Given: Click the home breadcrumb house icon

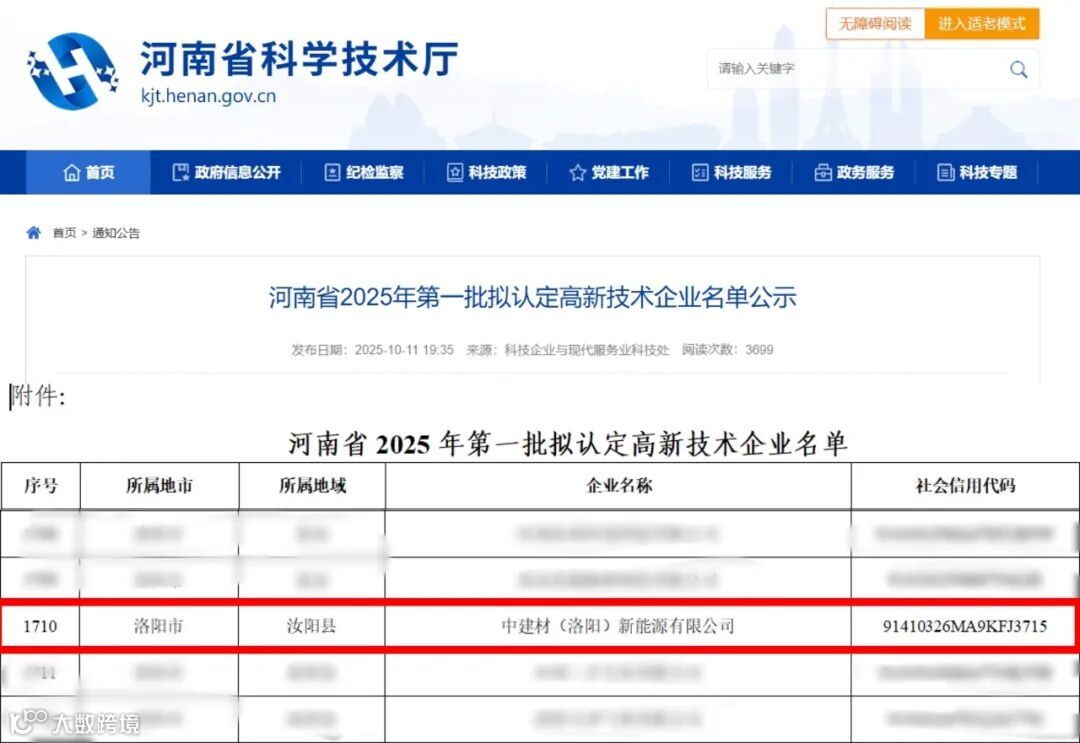Looking at the screenshot, I should (34, 233).
